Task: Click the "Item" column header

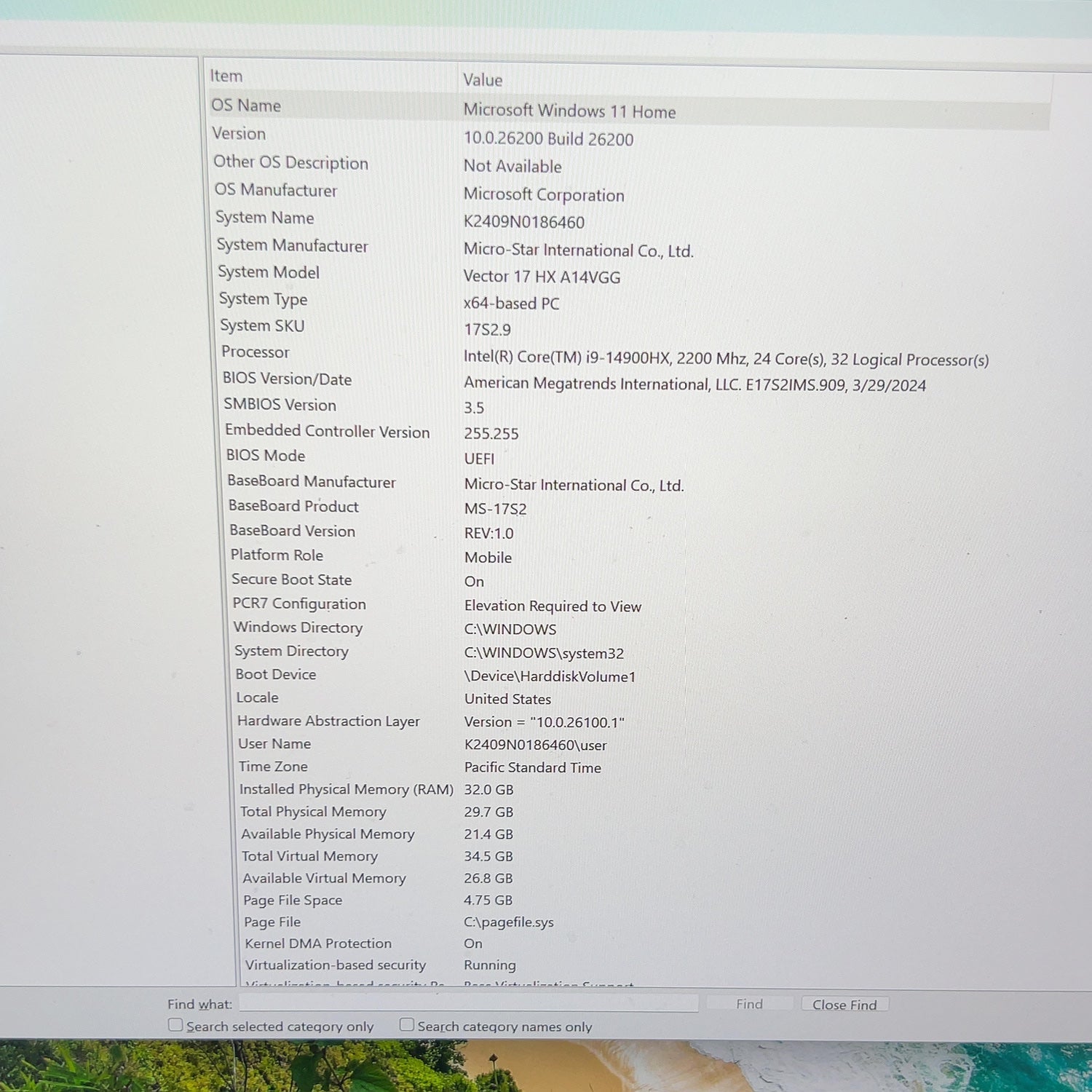Action: pyautogui.click(x=226, y=76)
